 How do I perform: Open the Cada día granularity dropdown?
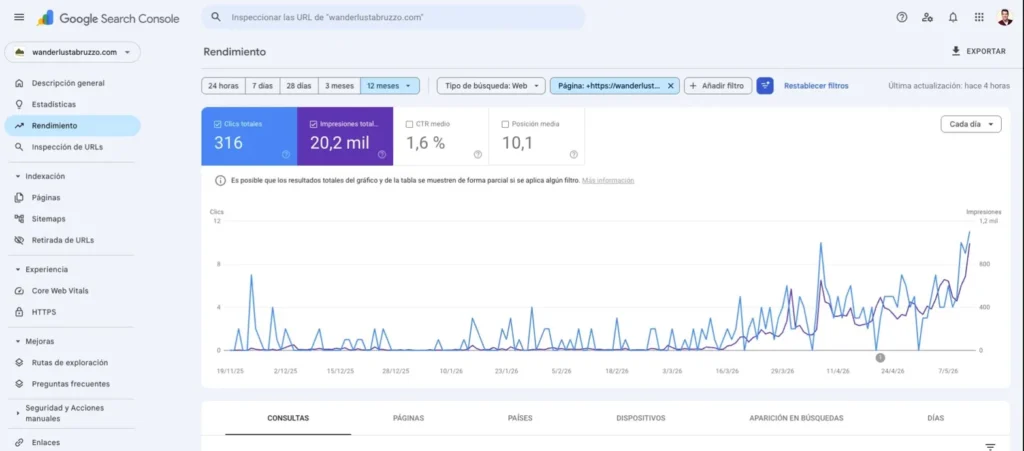click(971, 124)
